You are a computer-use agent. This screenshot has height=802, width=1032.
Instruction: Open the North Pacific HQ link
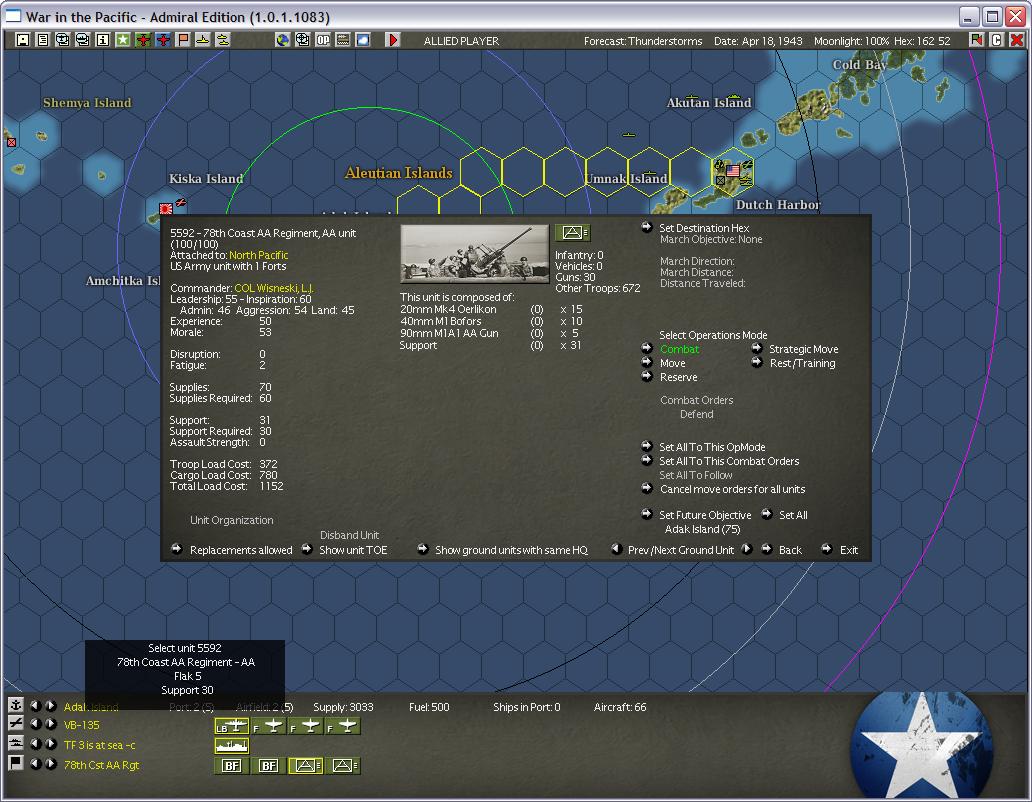(x=259, y=255)
